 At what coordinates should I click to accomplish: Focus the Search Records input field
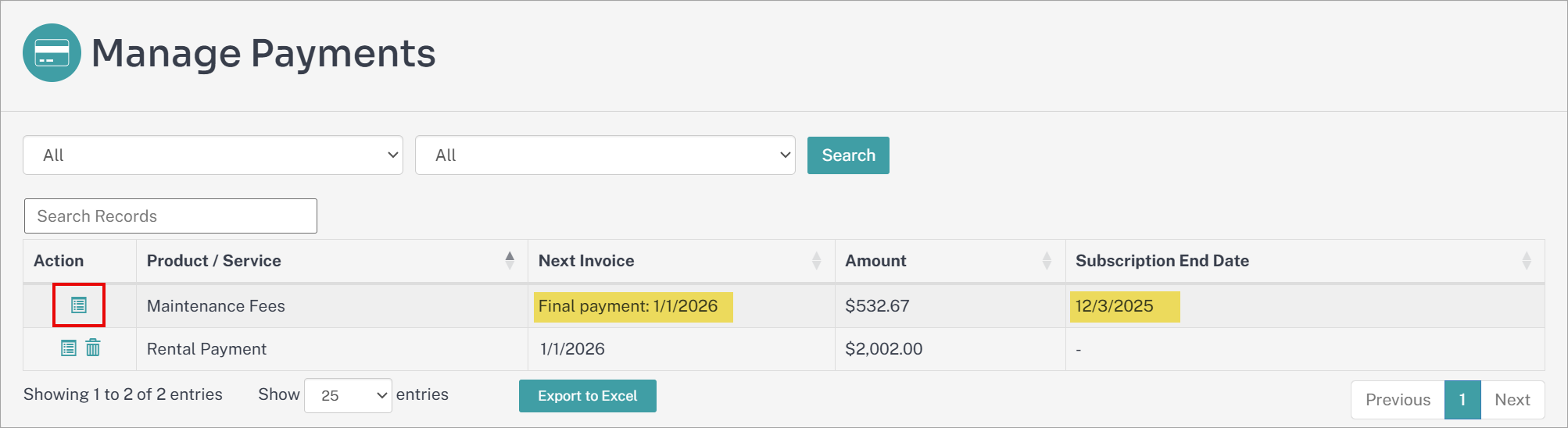170,216
